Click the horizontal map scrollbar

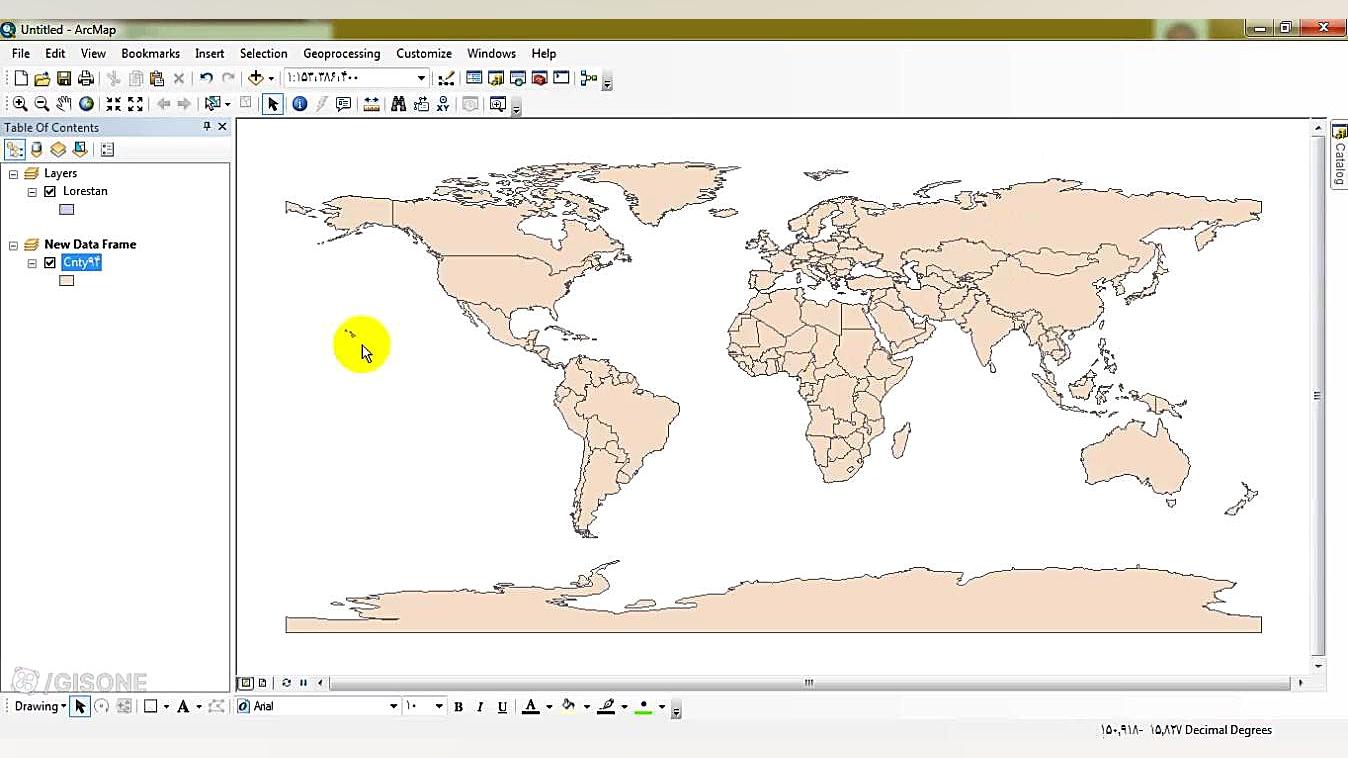pyautogui.click(x=807, y=682)
